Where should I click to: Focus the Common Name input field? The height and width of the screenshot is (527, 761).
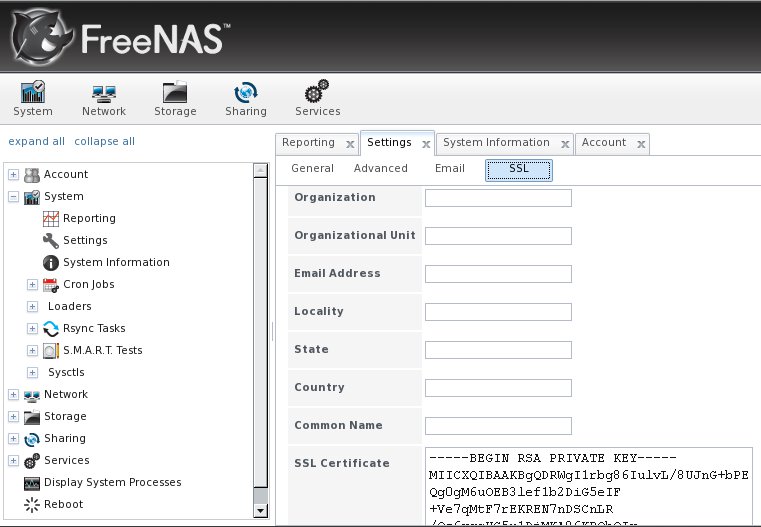tap(498, 426)
